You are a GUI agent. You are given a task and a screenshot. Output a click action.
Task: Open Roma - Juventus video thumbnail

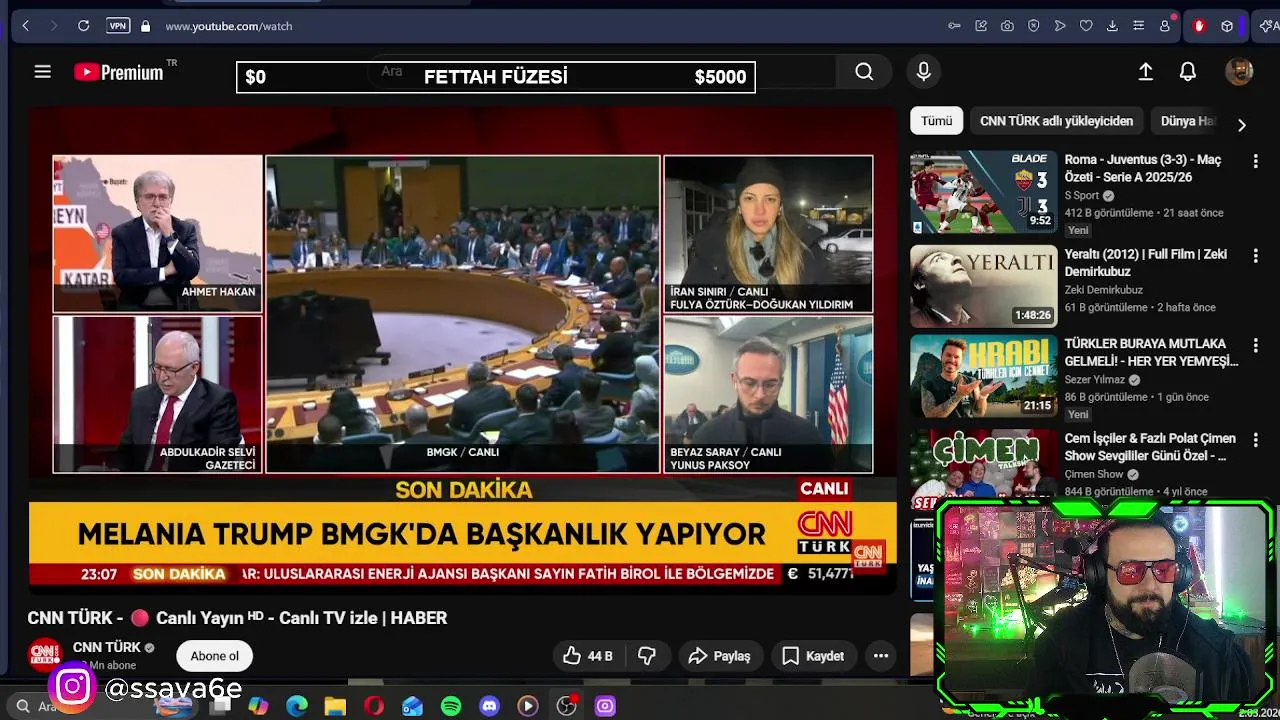984,192
